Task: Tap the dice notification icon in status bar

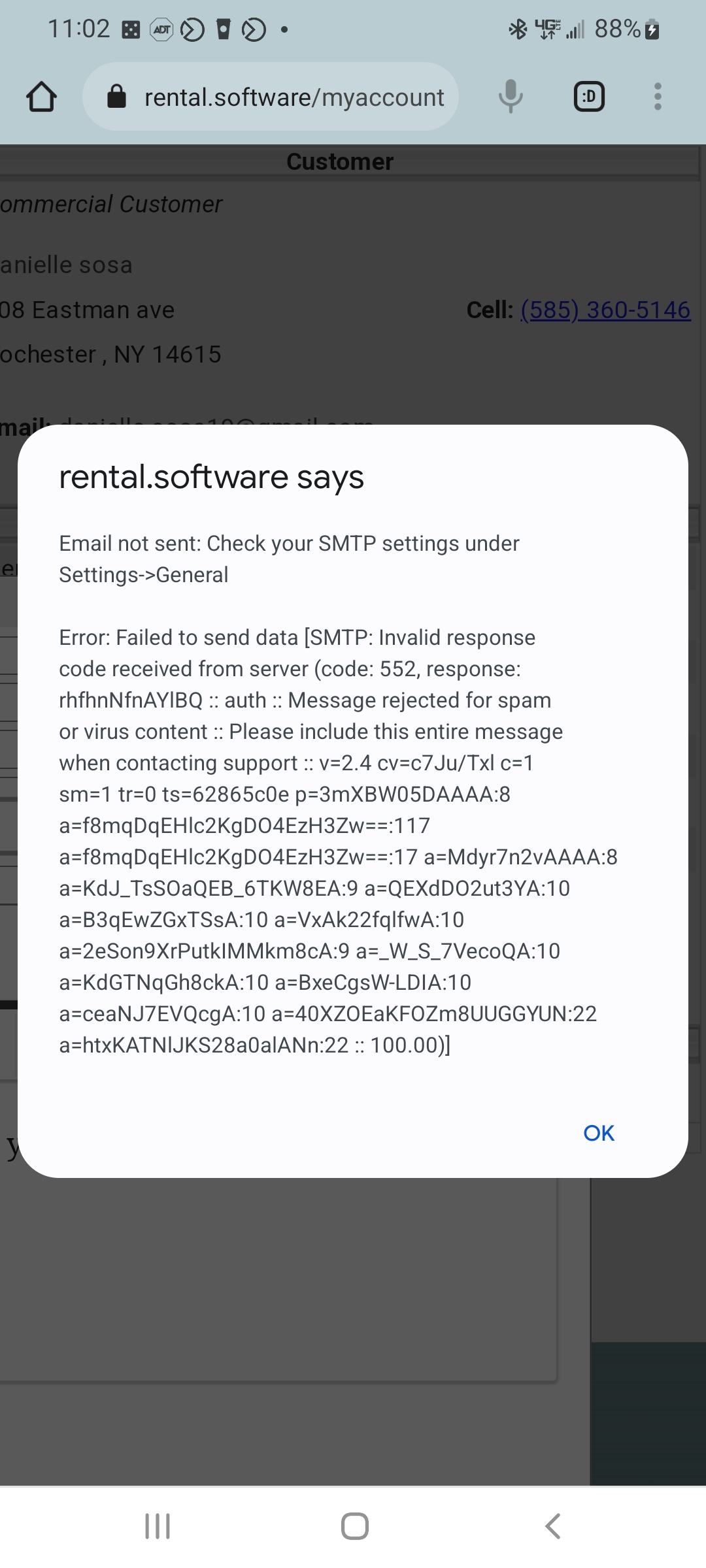Action: [x=131, y=29]
